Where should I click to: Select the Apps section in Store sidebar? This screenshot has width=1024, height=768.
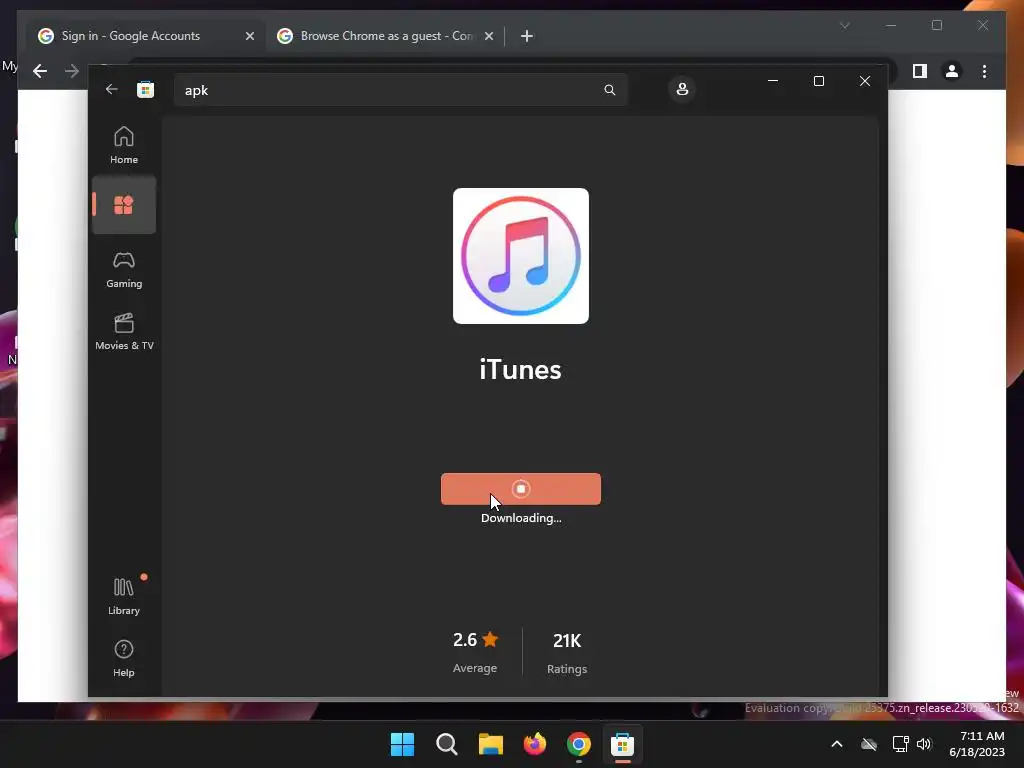pos(123,205)
